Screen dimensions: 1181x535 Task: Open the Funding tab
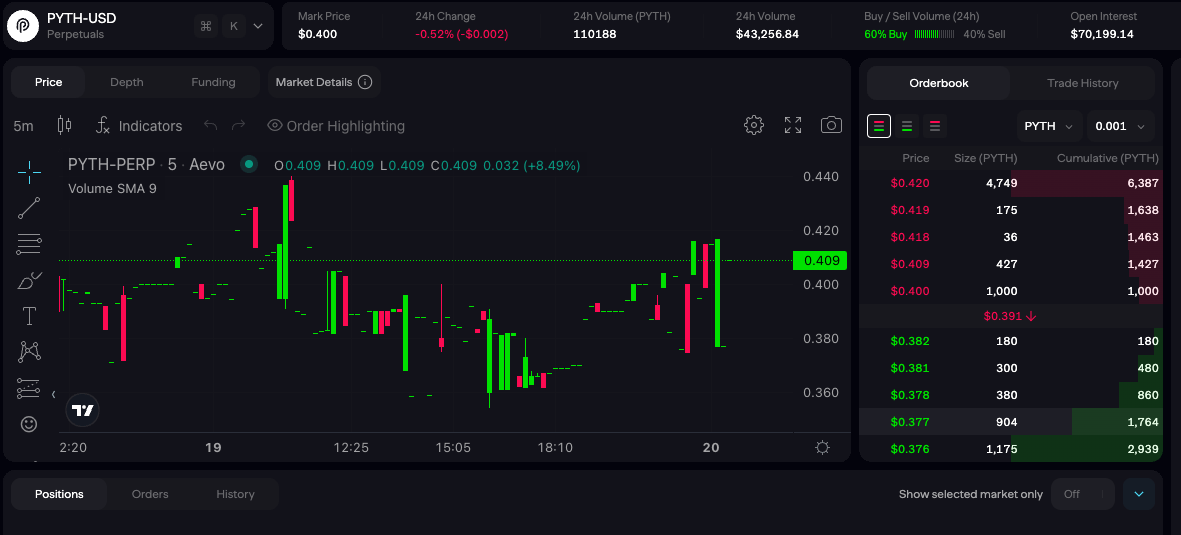(213, 82)
